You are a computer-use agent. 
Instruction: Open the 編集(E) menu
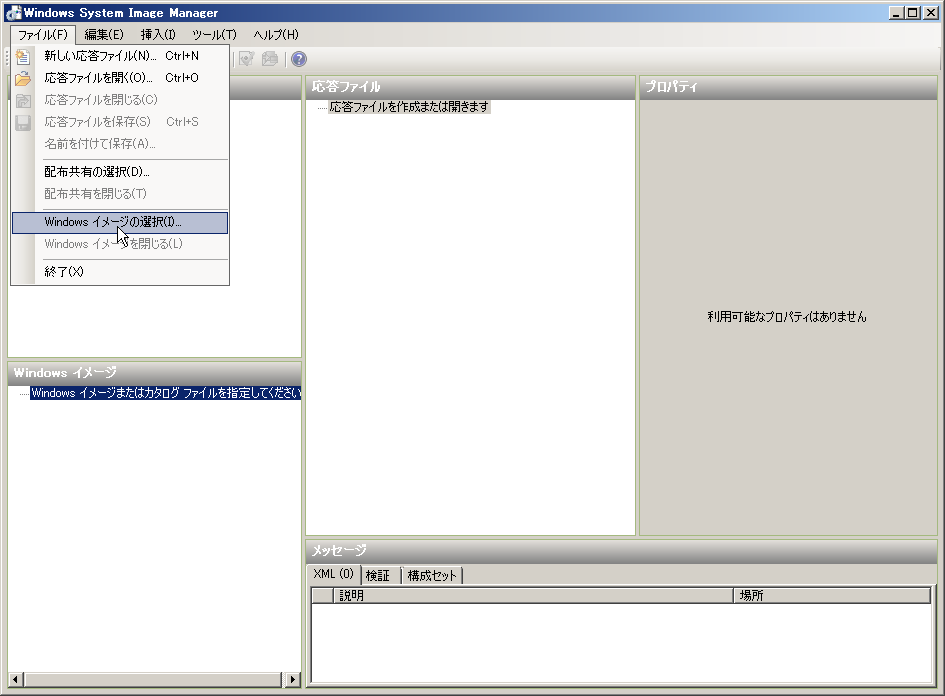[104, 35]
